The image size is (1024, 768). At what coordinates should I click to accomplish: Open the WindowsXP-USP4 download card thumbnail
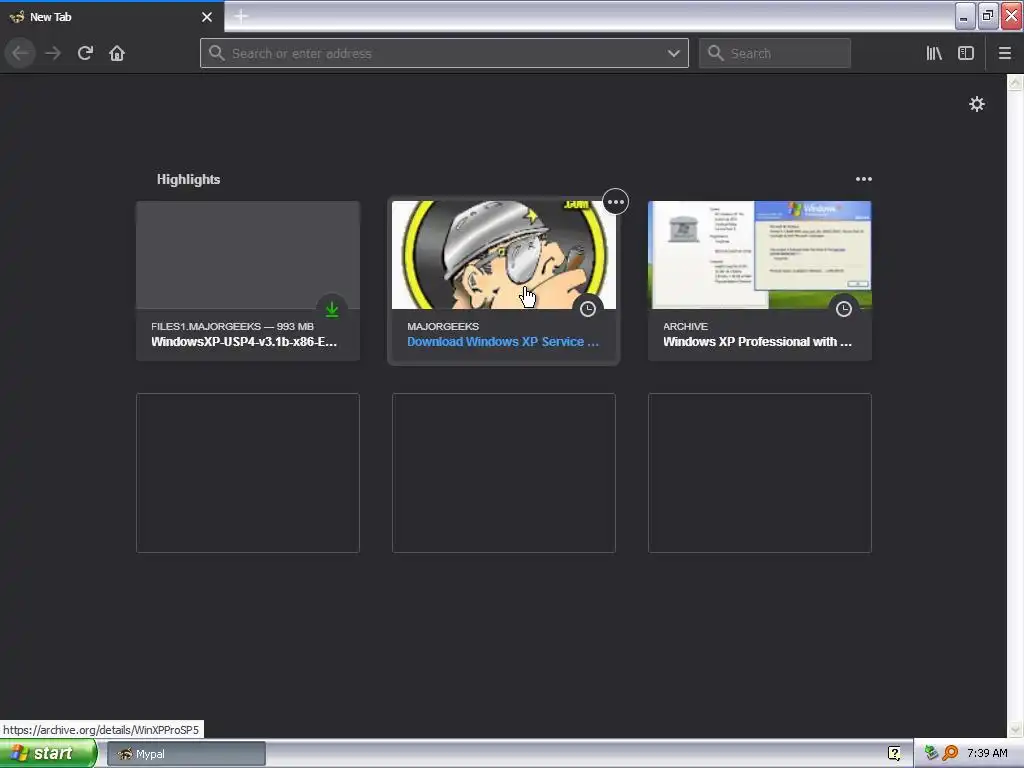pos(248,255)
